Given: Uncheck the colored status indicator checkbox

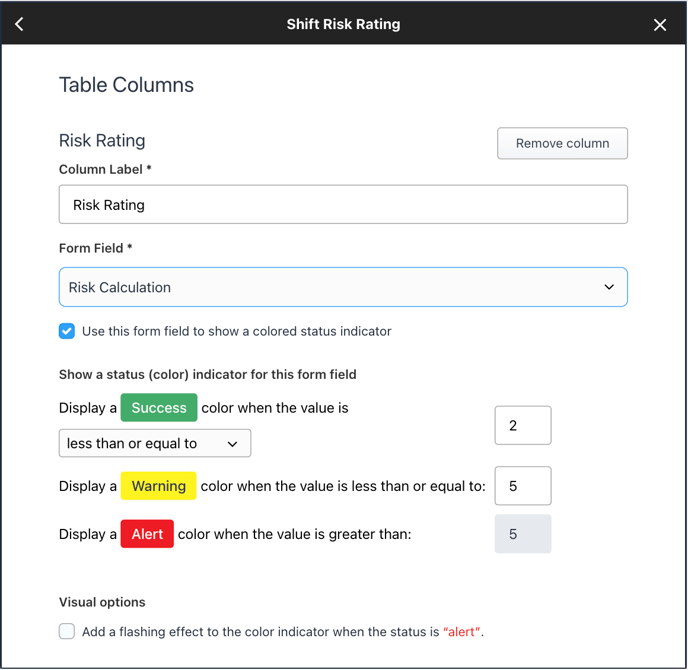Looking at the screenshot, I should (x=67, y=331).
